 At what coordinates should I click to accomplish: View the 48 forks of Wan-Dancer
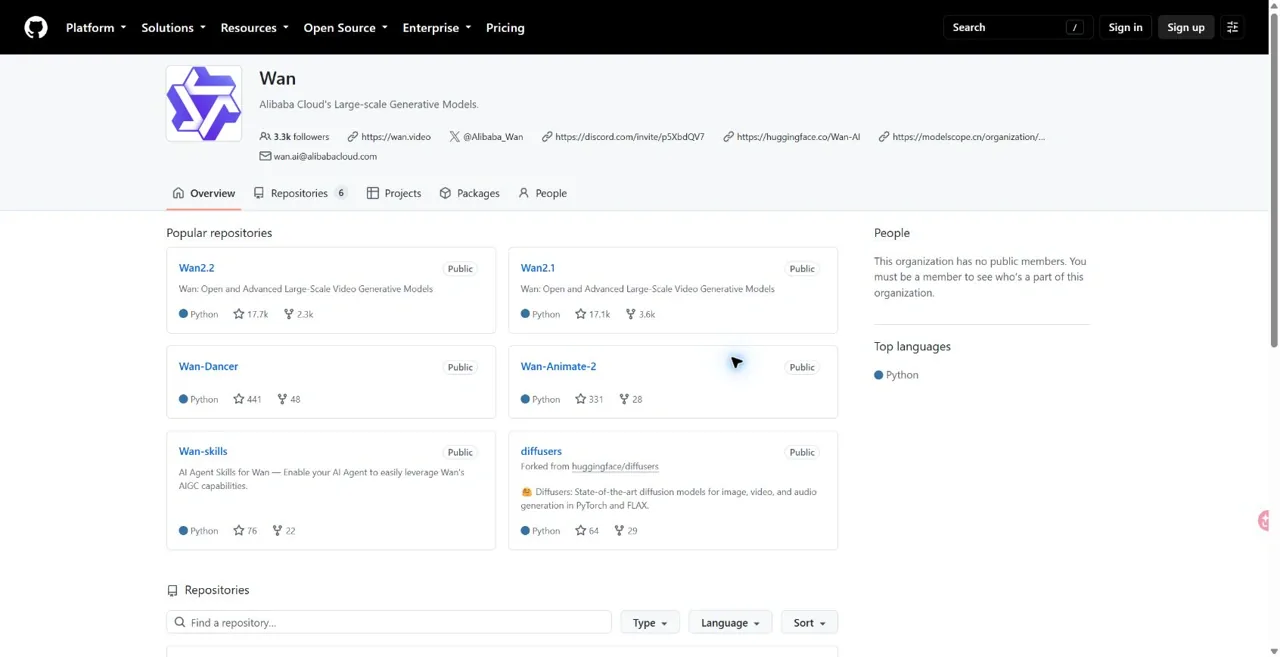288,399
